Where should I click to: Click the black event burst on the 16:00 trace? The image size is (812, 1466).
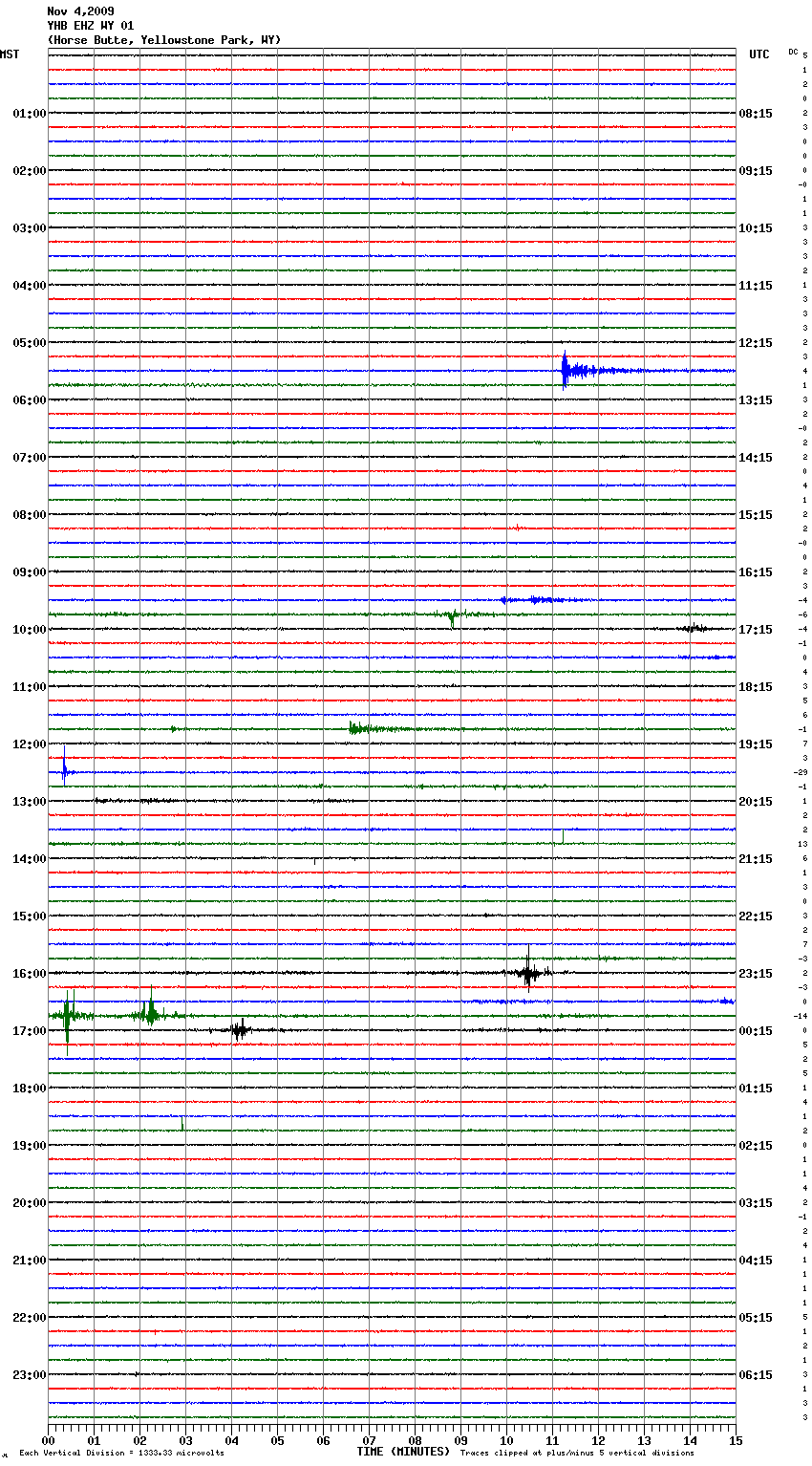(x=527, y=973)
